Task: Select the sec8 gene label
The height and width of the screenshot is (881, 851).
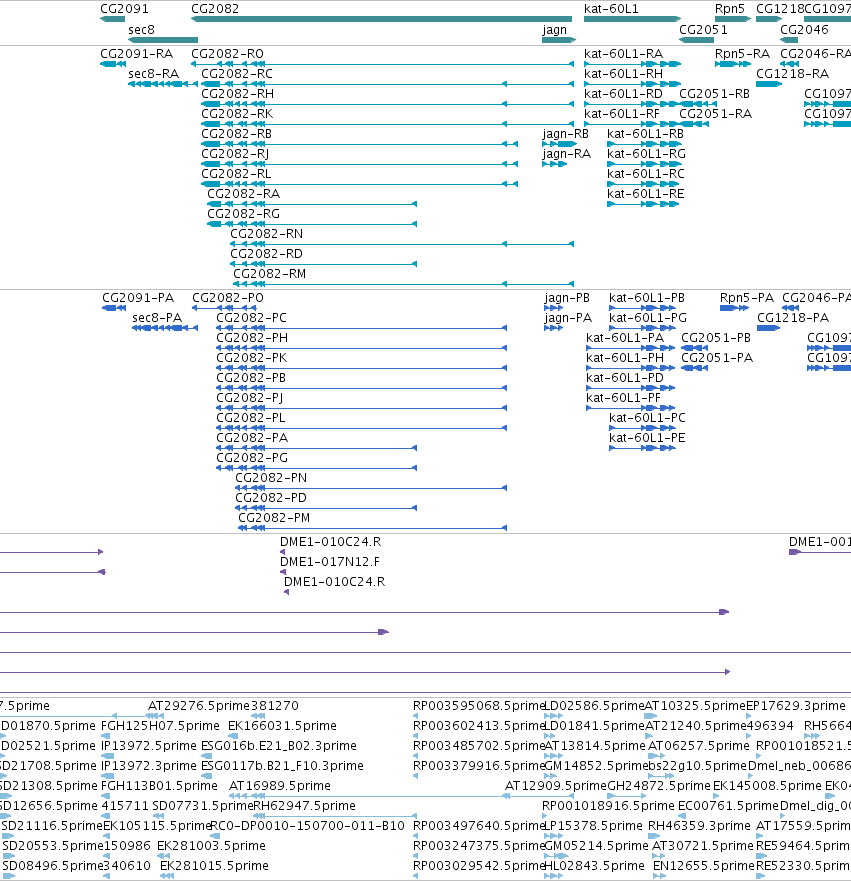Action: (x=141, y=30)
